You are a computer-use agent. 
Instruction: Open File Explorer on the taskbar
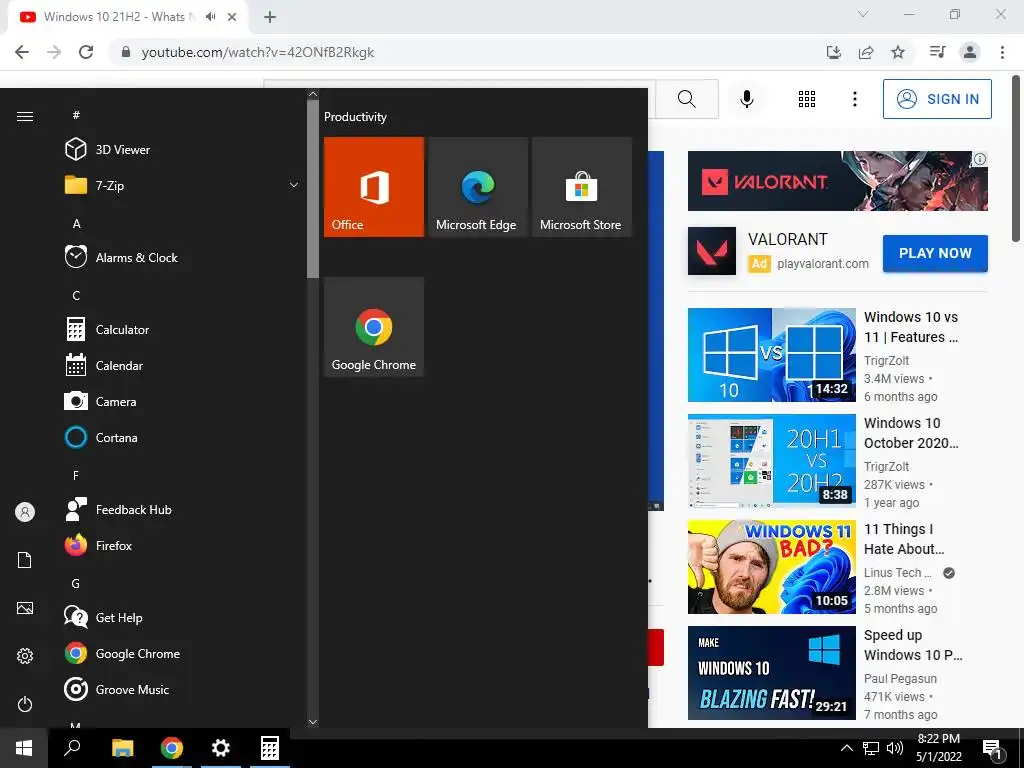click(x=122, y=748)
